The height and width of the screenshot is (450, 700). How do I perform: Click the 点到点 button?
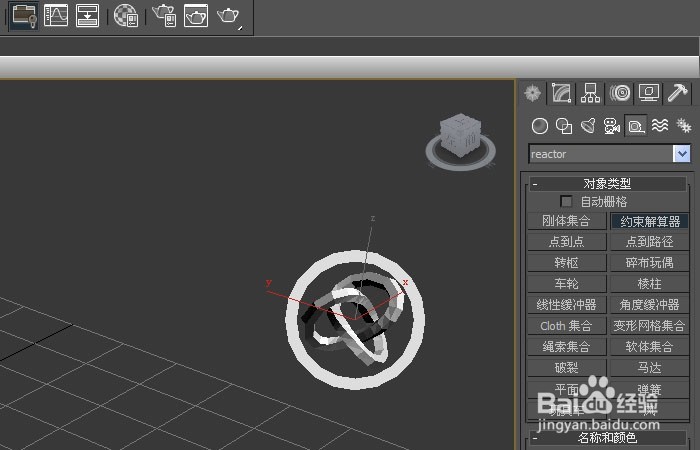(567, 242)
